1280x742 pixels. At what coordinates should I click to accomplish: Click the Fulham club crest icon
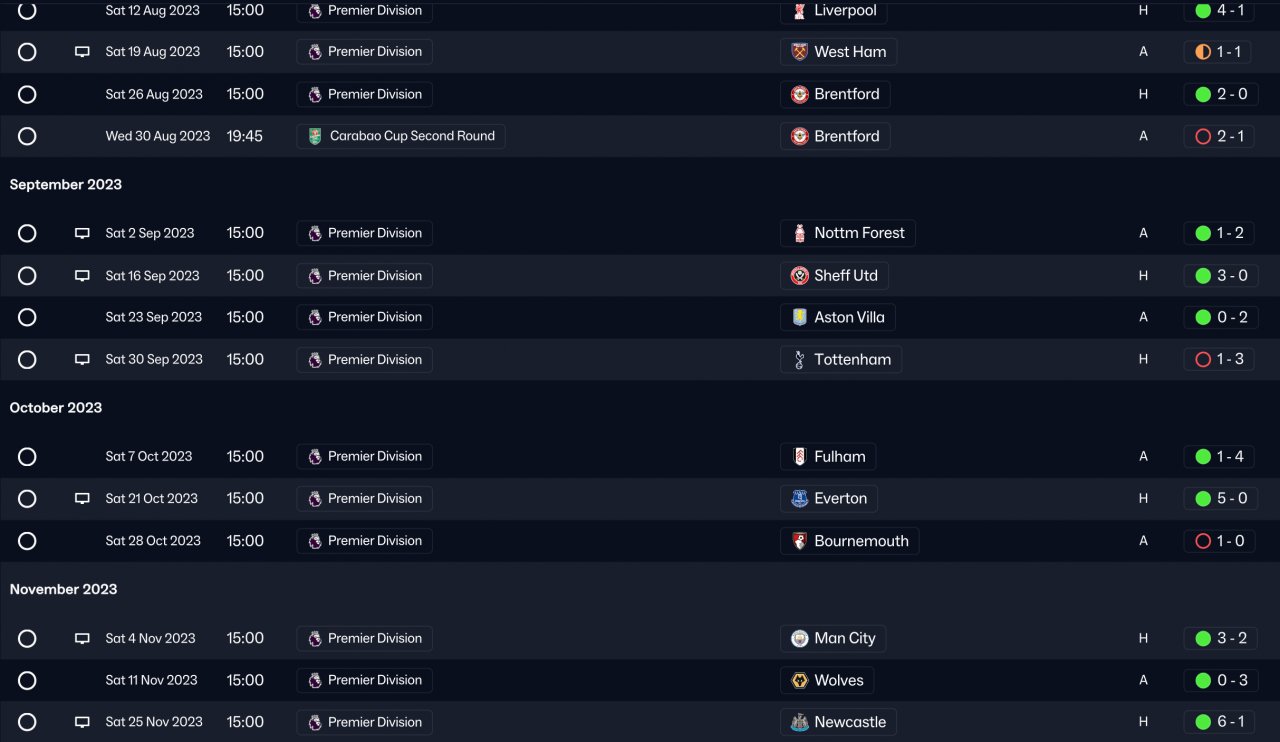tap(799, 457)
